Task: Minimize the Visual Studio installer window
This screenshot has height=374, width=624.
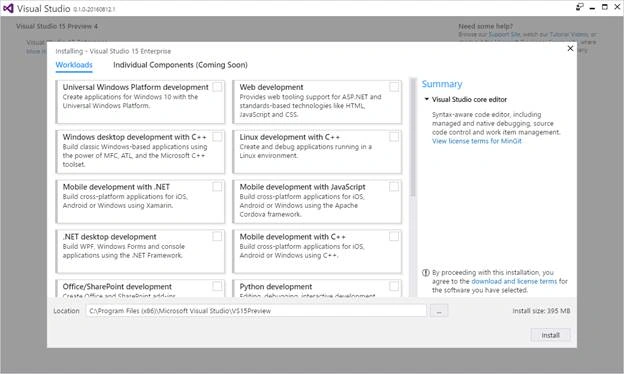Action: tap(592, 8)
